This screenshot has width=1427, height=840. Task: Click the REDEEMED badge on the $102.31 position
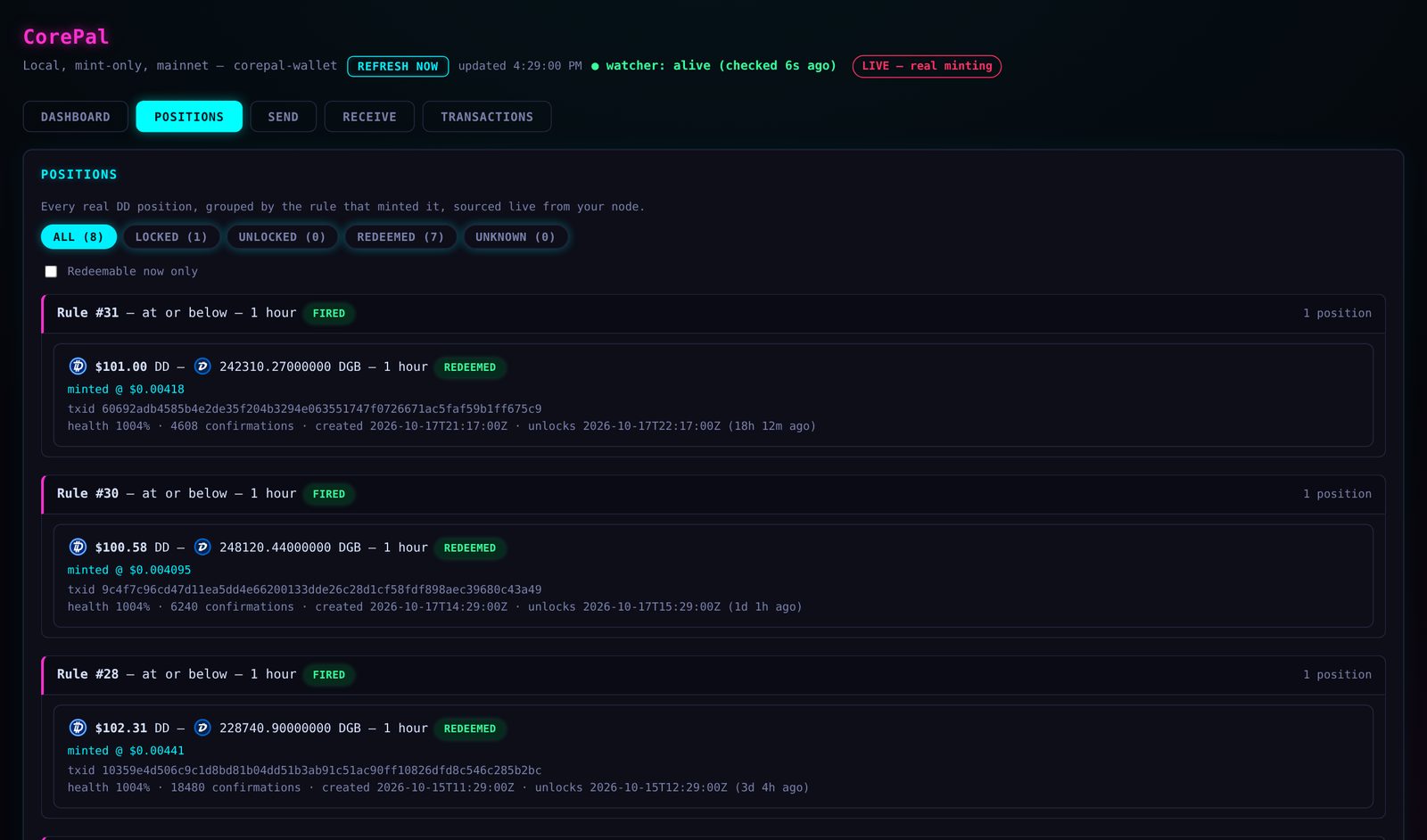click(x=470, y=729)
